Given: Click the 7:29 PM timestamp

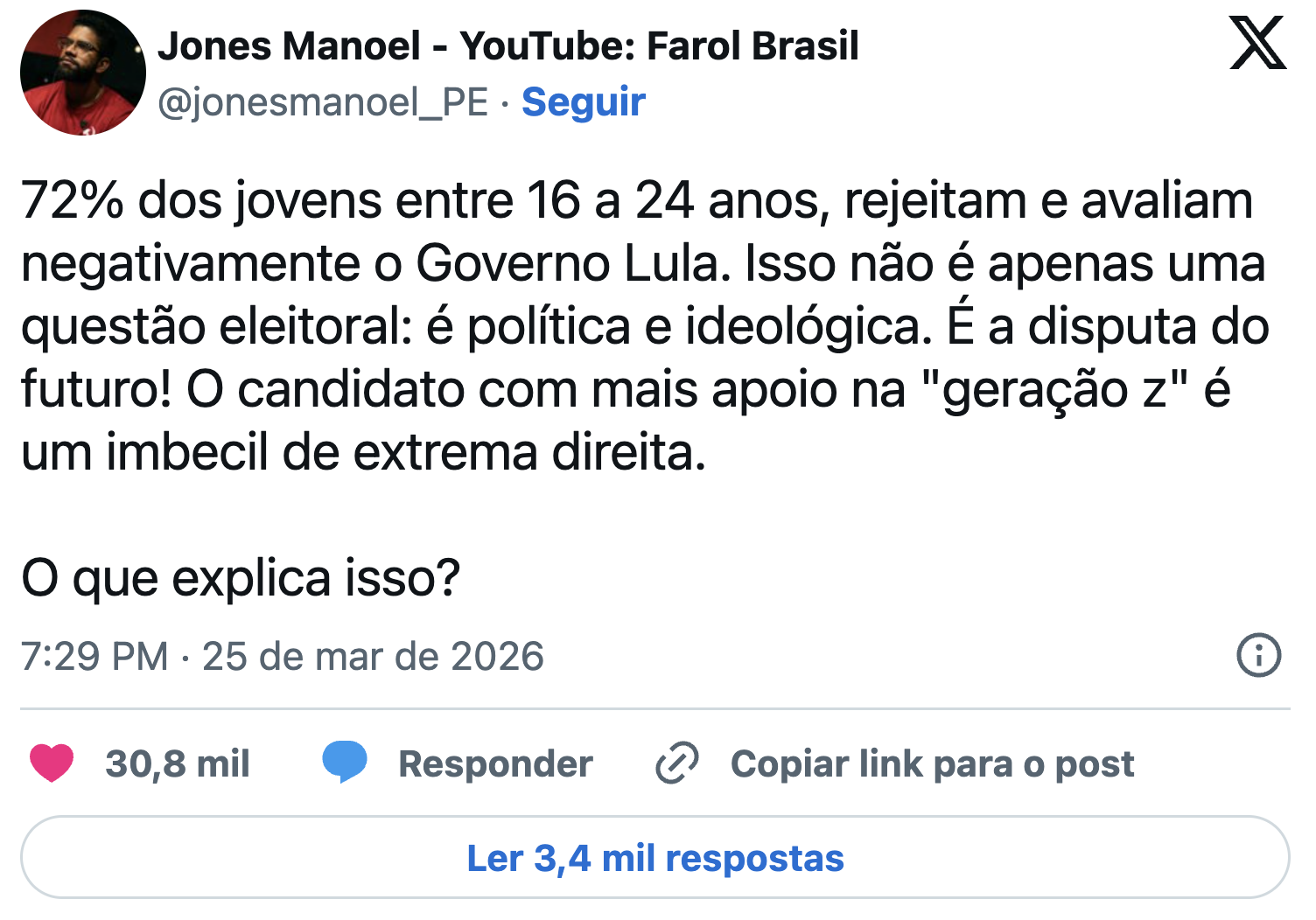Looking at the screenshot, I should pos(94,656).
